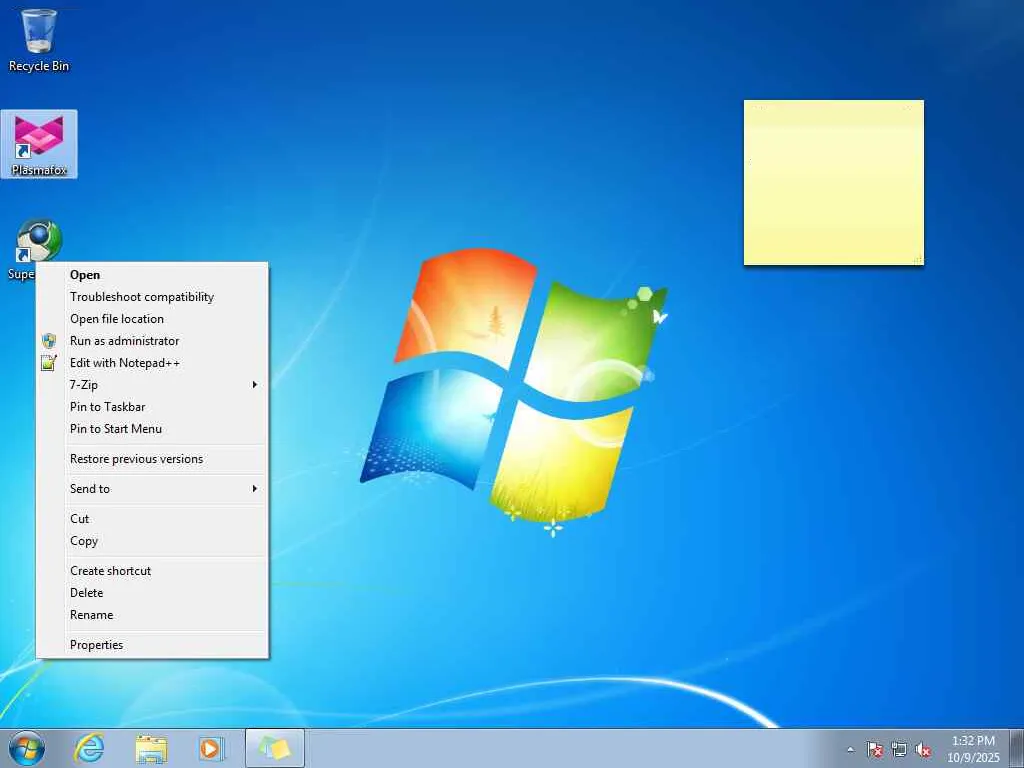This screenshot has height=768, width=1024.
Task: Select the Recycle Bin desktop icon
Action: click(x=39, y=40)
